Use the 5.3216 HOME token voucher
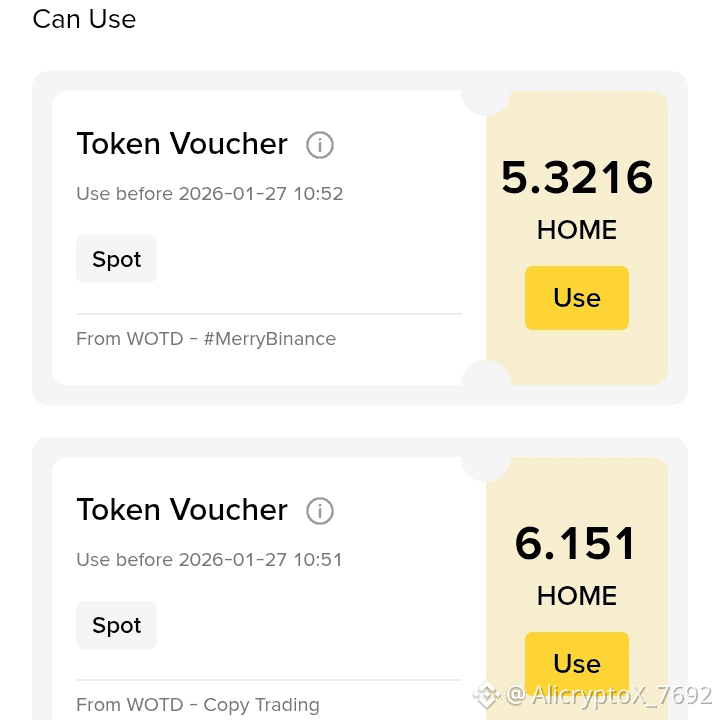Image resolution: width=720 pixels, height=720 pixels. point(576,298)
